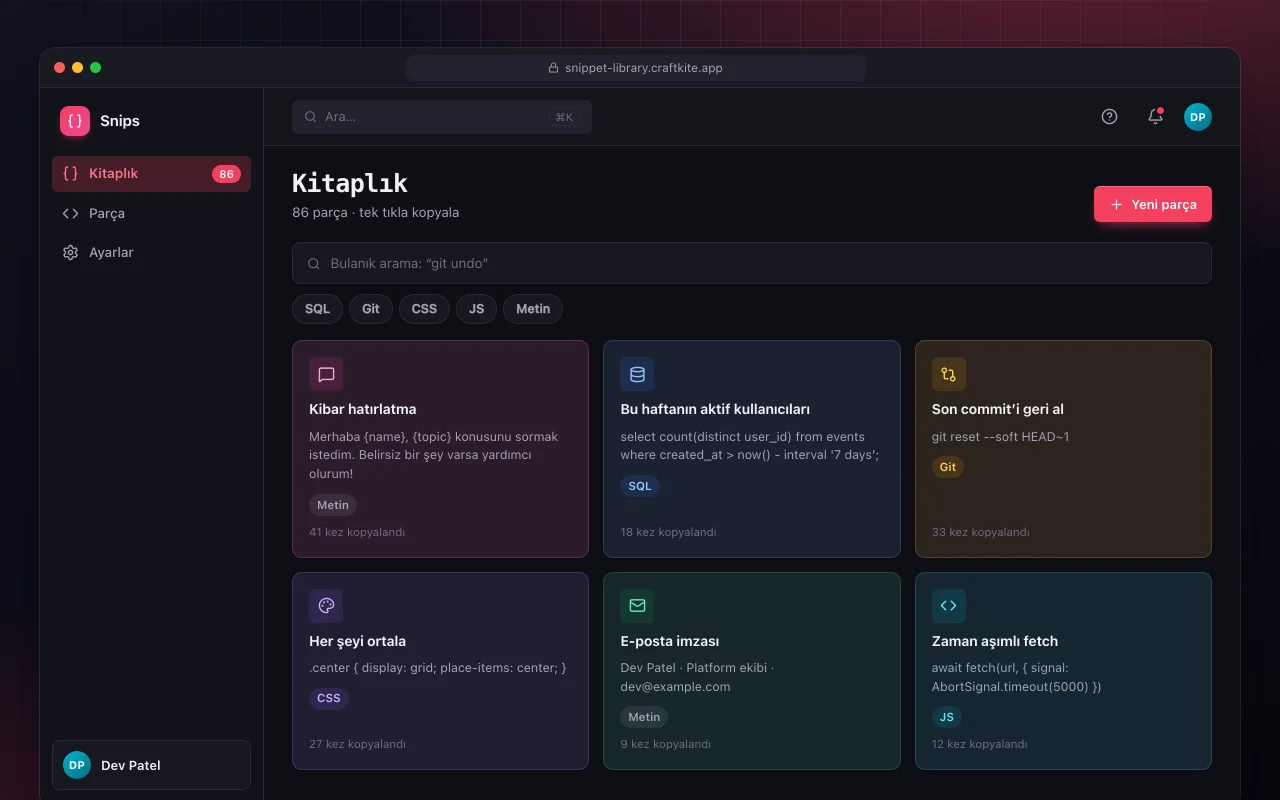Click the Yeni parça button

pyautogui.click(x=1153, y=204)
